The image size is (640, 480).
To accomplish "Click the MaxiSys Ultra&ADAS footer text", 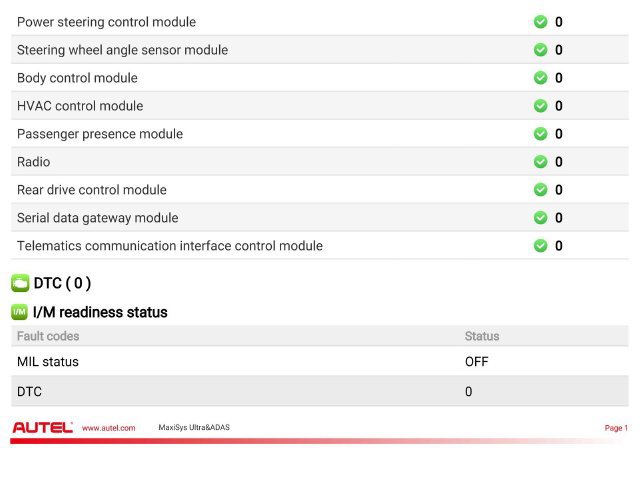I will coord(194,427).
